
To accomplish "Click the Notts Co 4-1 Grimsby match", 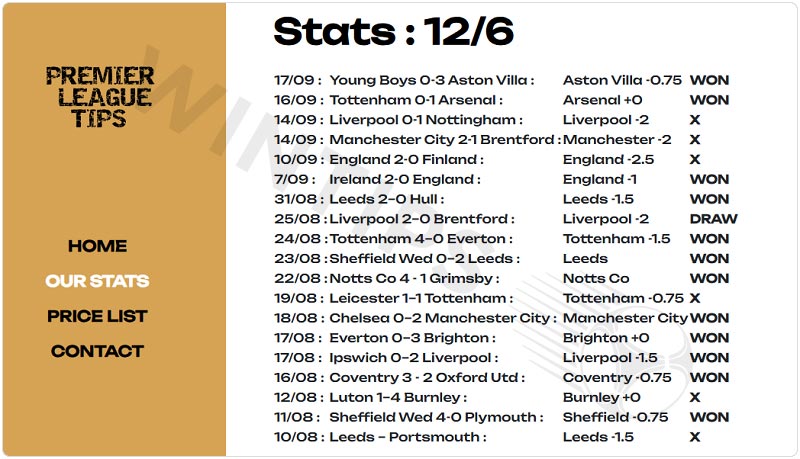I will 413,279.
